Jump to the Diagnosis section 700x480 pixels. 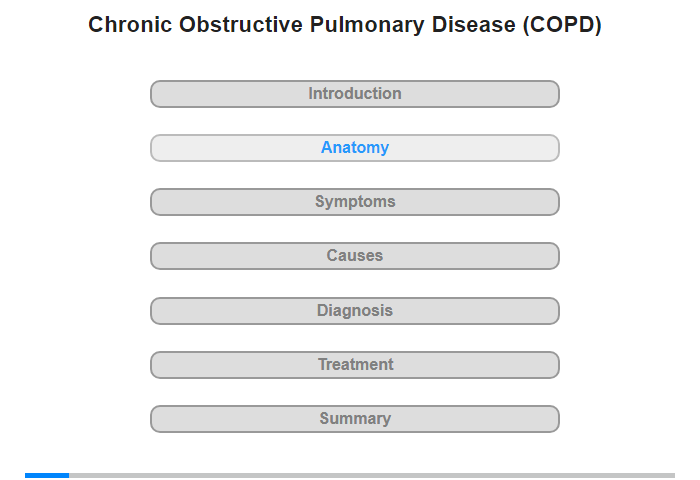pyautogui.click(x=355, y=311)
